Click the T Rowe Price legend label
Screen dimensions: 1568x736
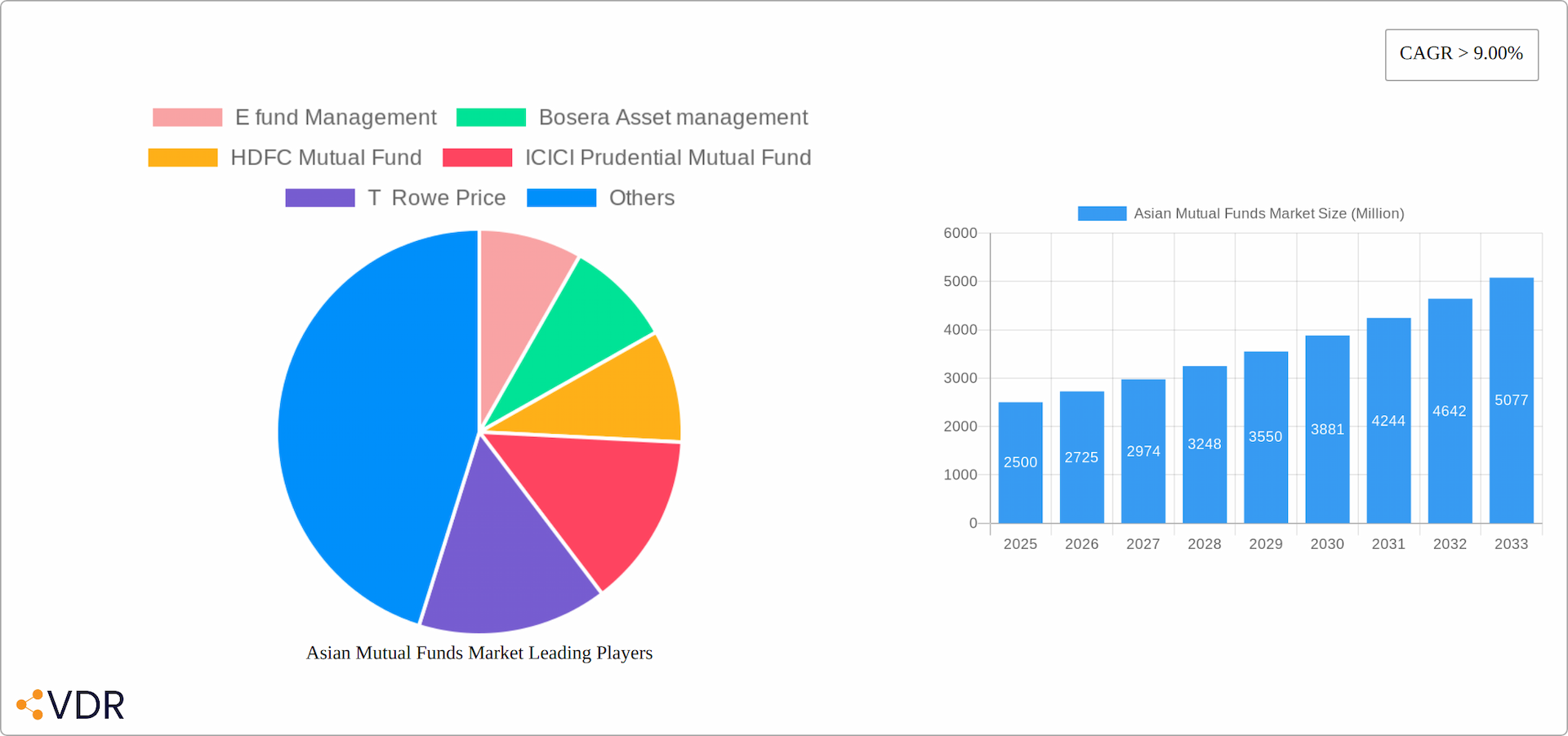point(437,197)
